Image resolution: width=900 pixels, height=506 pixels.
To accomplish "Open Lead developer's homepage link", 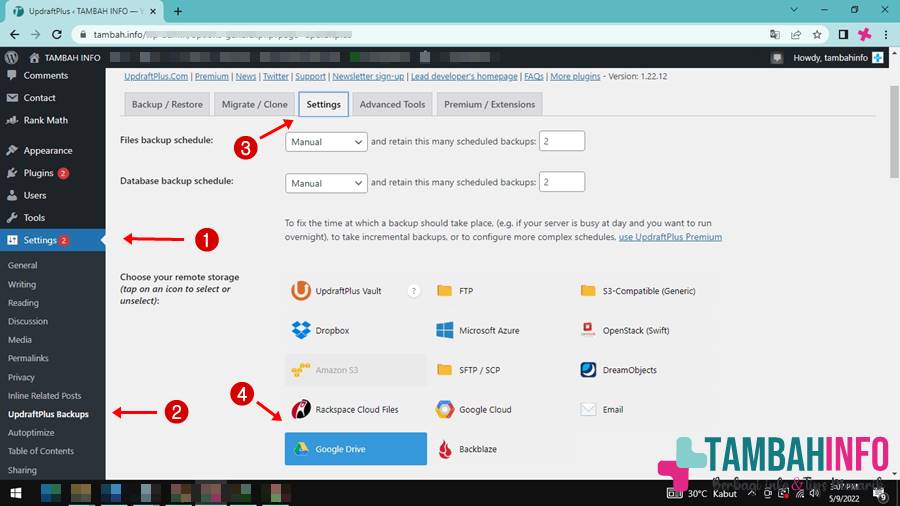I will coord(464,76).
